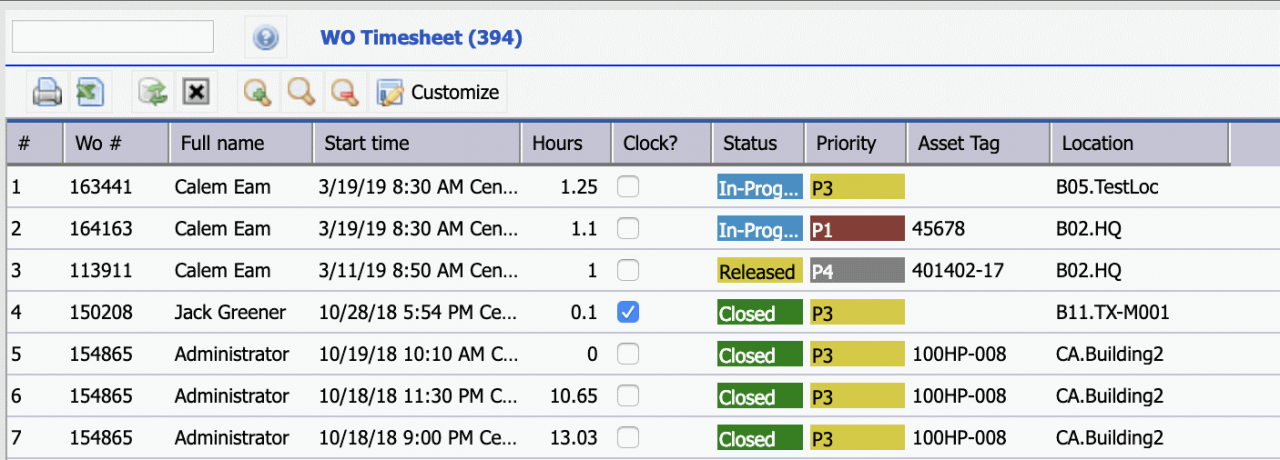Image resolution: width=1280 pixels, height=460 pixels.
Task: Uncheck the Clock checkbox for Jack Greener
Action: (x=628, y=313)
